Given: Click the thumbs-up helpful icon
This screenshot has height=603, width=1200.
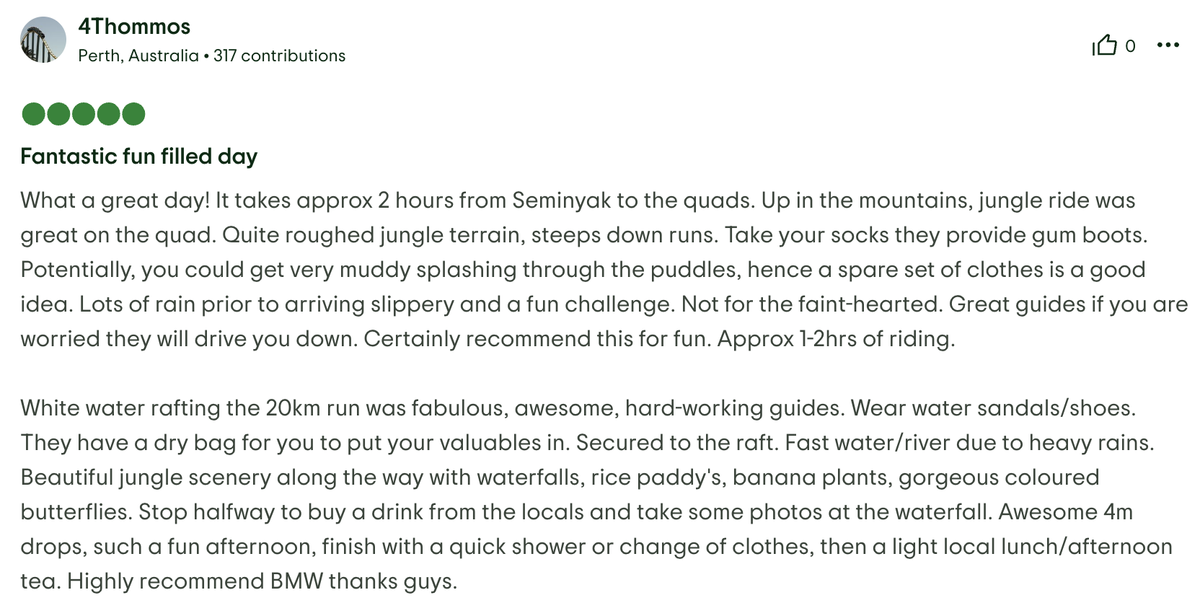Looking at the screenshot, I should (1105, 45).
